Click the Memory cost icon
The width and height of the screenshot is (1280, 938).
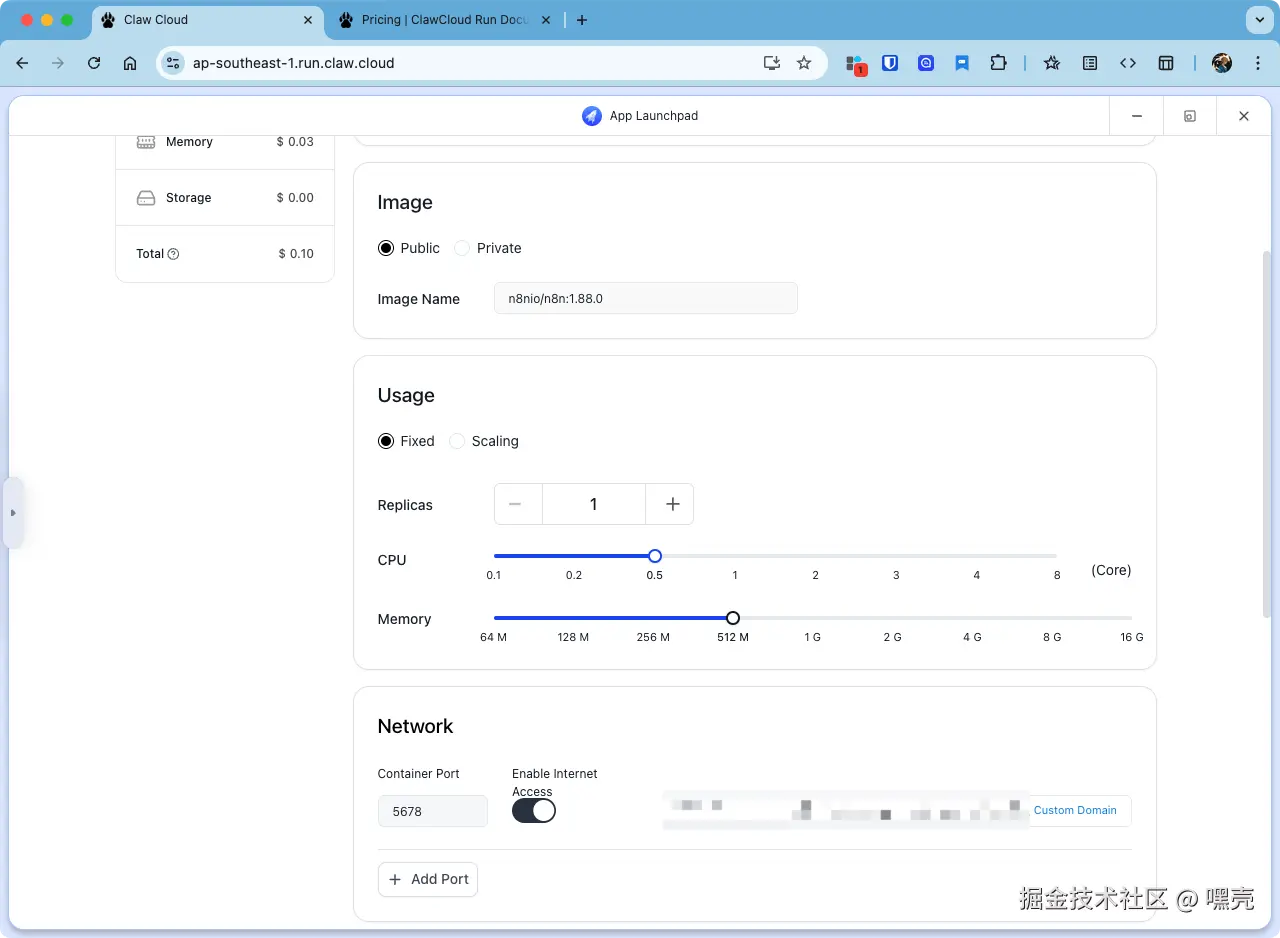tap(146, 142)
